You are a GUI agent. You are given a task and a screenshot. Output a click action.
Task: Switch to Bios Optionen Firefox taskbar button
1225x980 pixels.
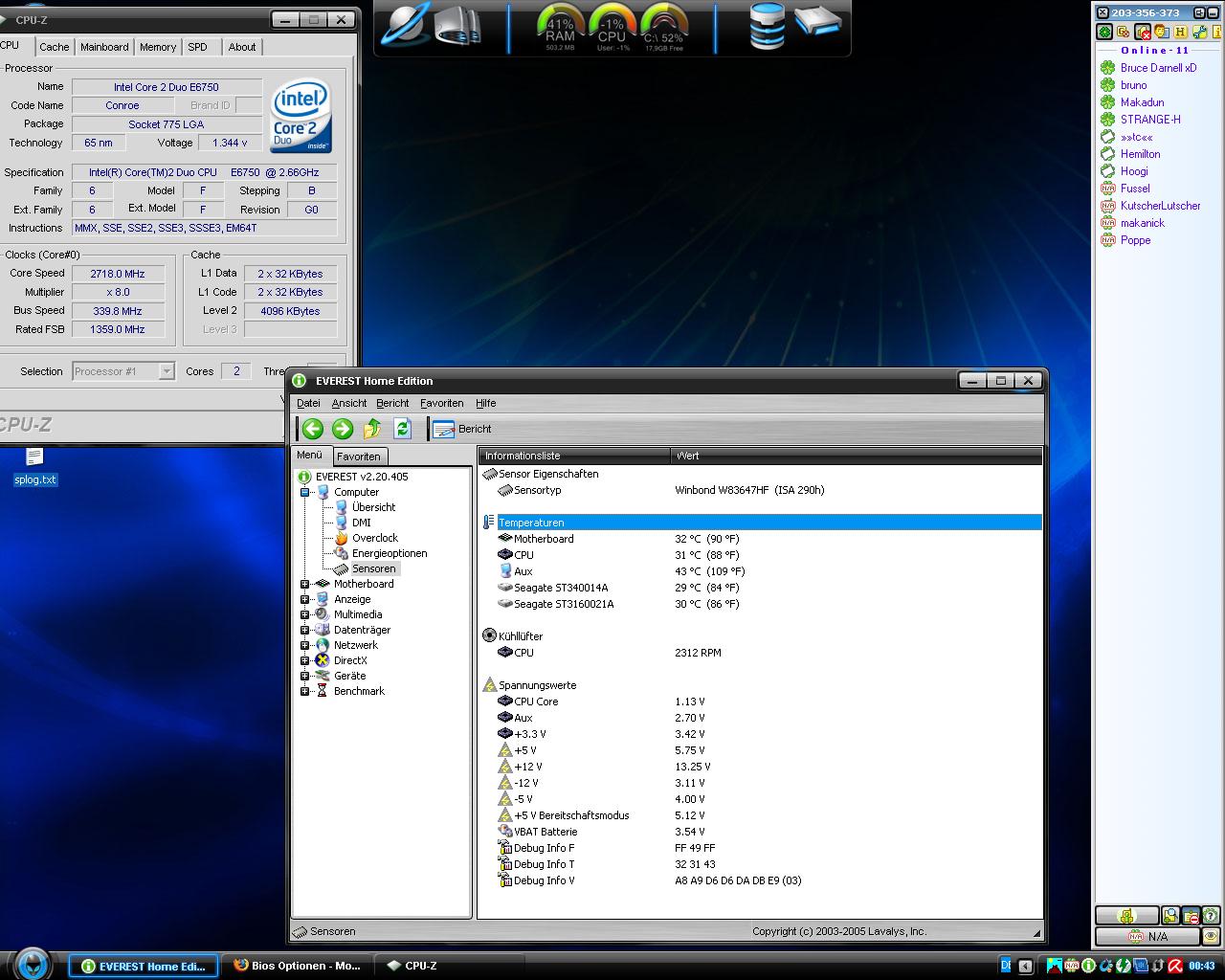298,966
